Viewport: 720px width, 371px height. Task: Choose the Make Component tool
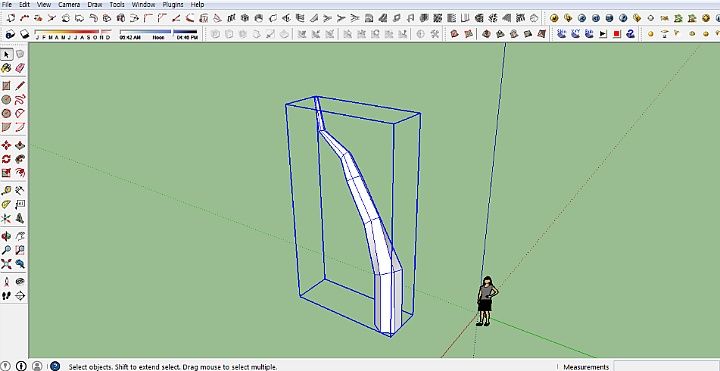[x=20, y=55]
